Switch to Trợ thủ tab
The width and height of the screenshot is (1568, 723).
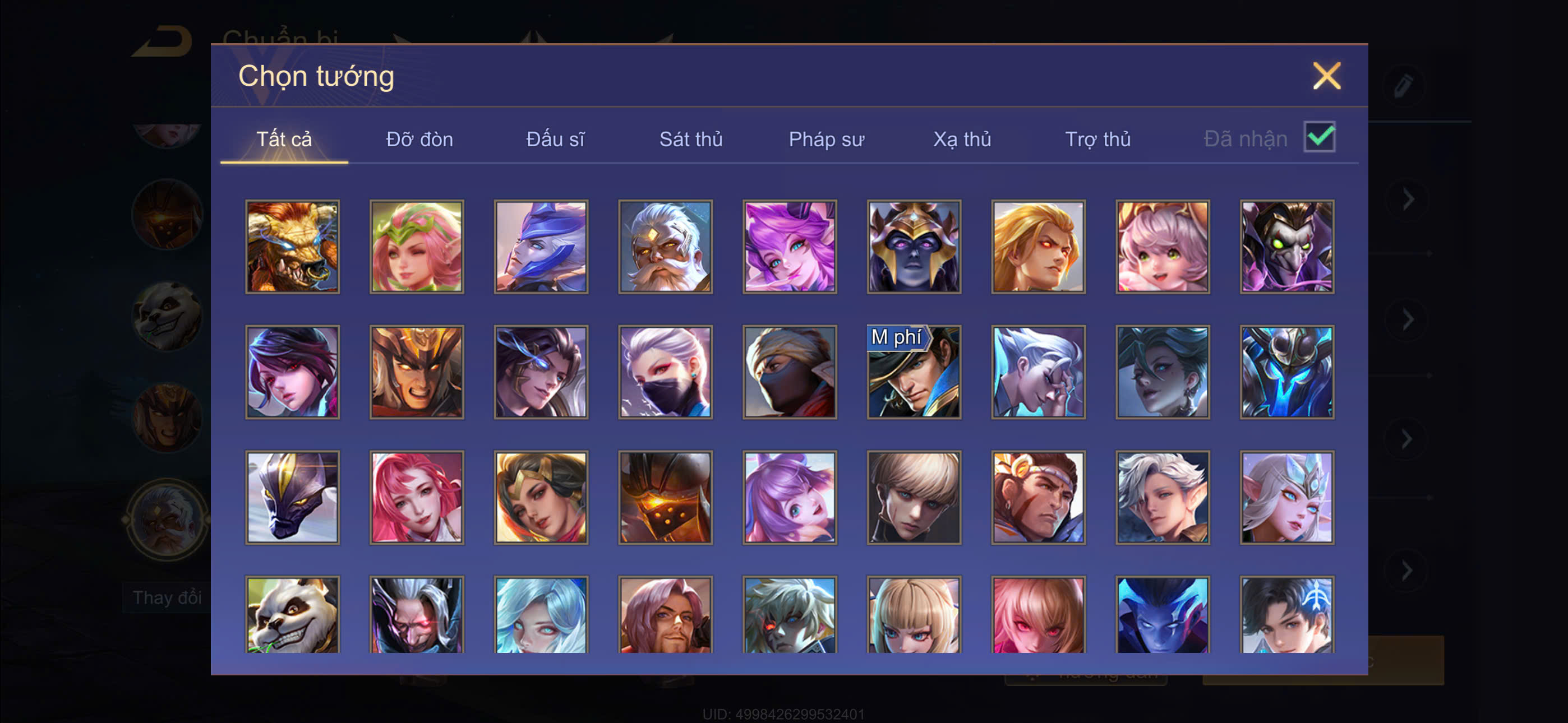1097,140
